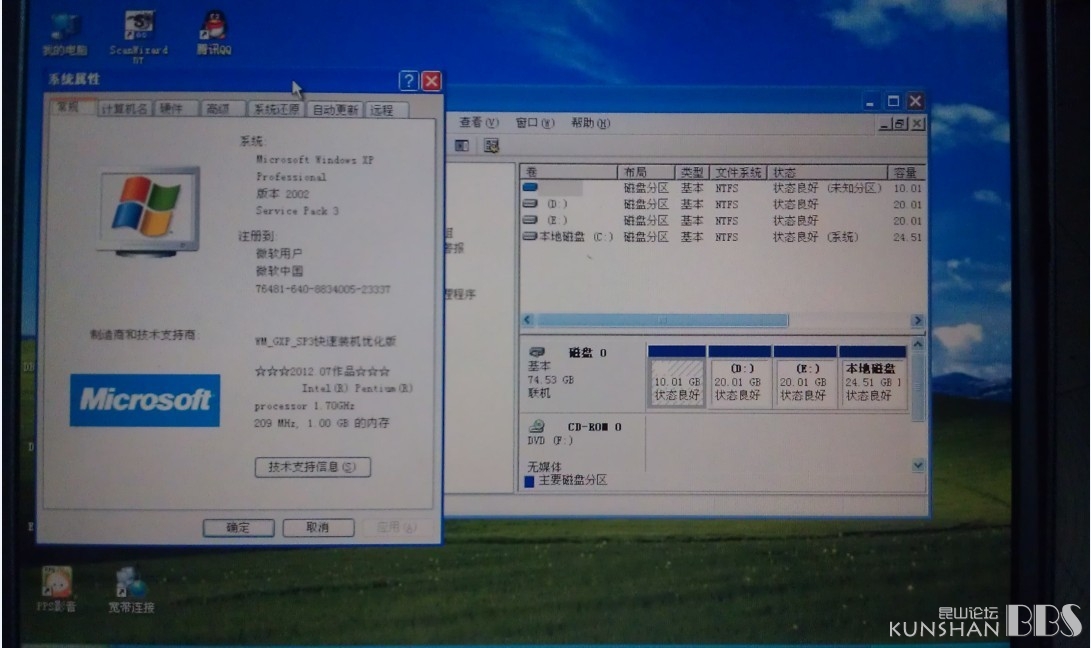
Task: Open the 我的电脑 desktop icon
Action: [x=64, y=34]
